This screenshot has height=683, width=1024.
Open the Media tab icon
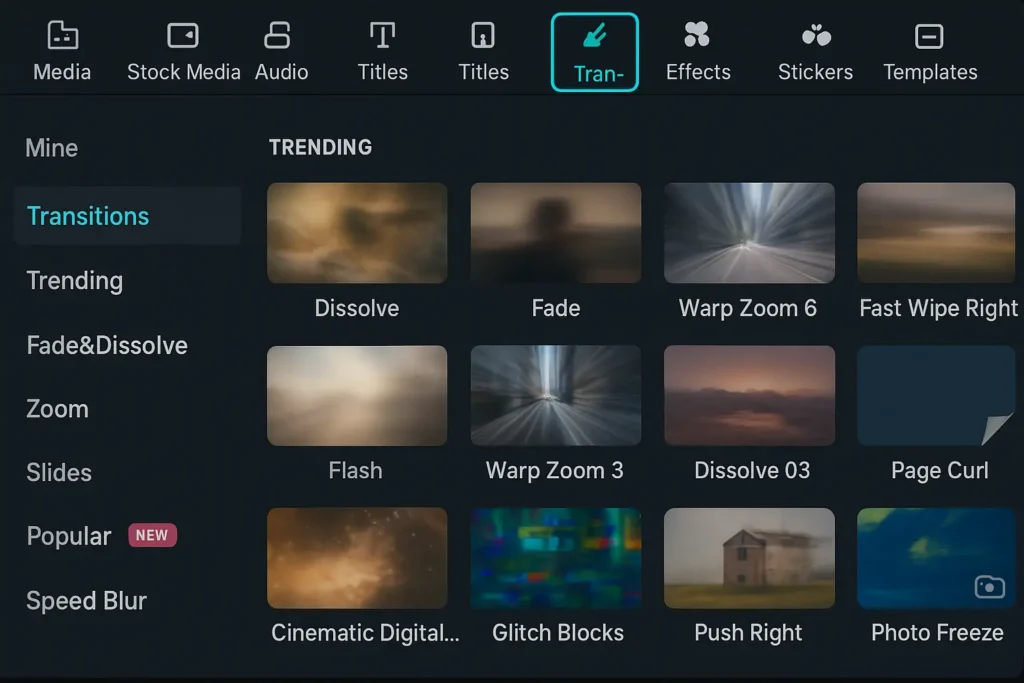pos(62,37)
